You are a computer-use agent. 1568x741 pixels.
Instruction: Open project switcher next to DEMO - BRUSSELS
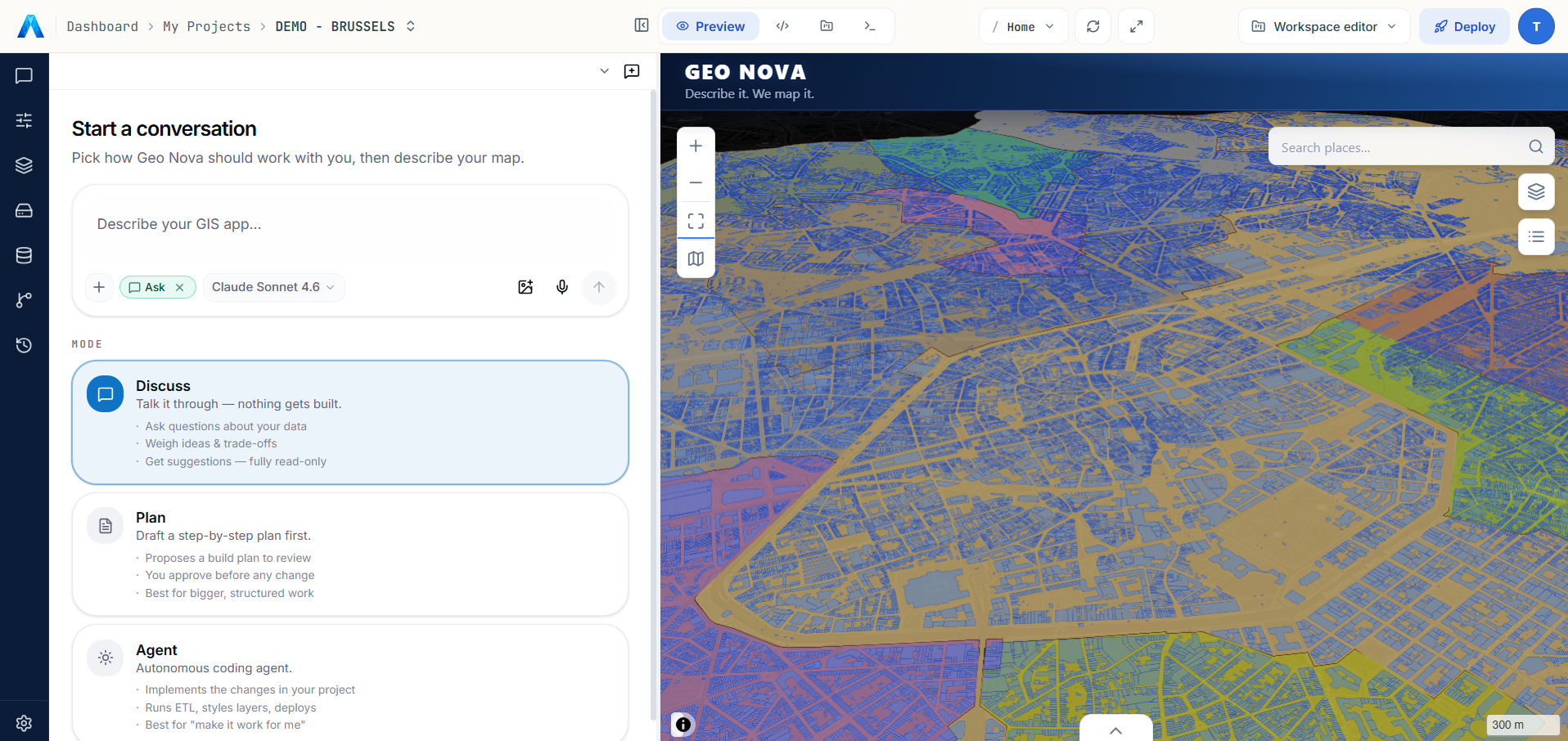(411, 26)
